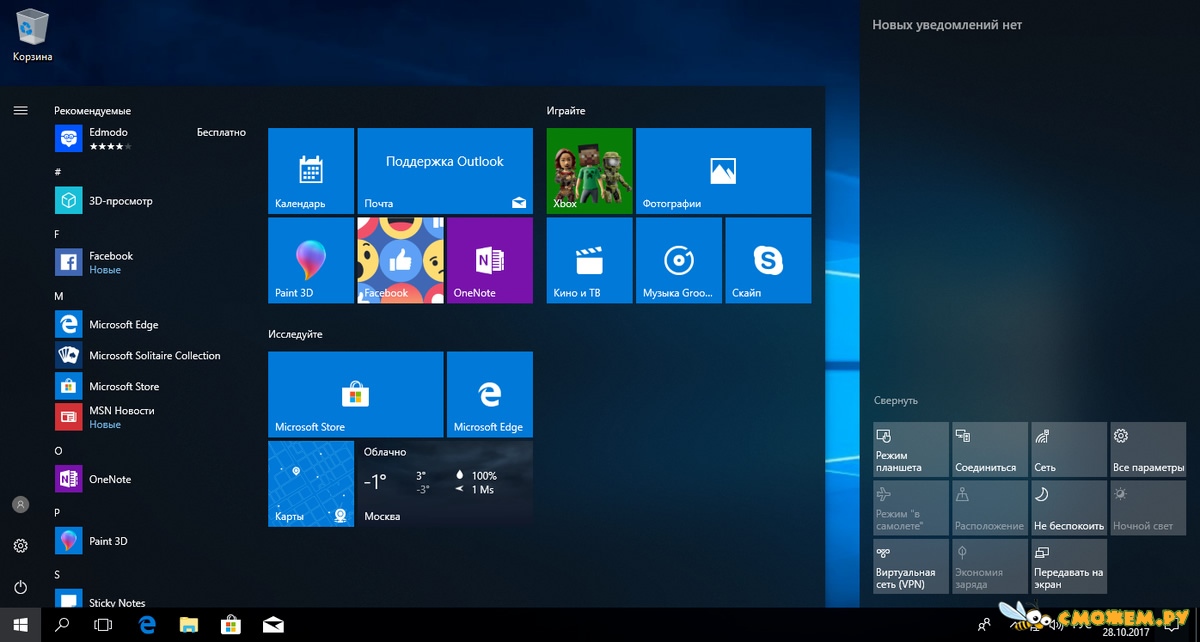1200x642 pixels.
Task: Click the letter S group header
Action: [x=58, y=574]
